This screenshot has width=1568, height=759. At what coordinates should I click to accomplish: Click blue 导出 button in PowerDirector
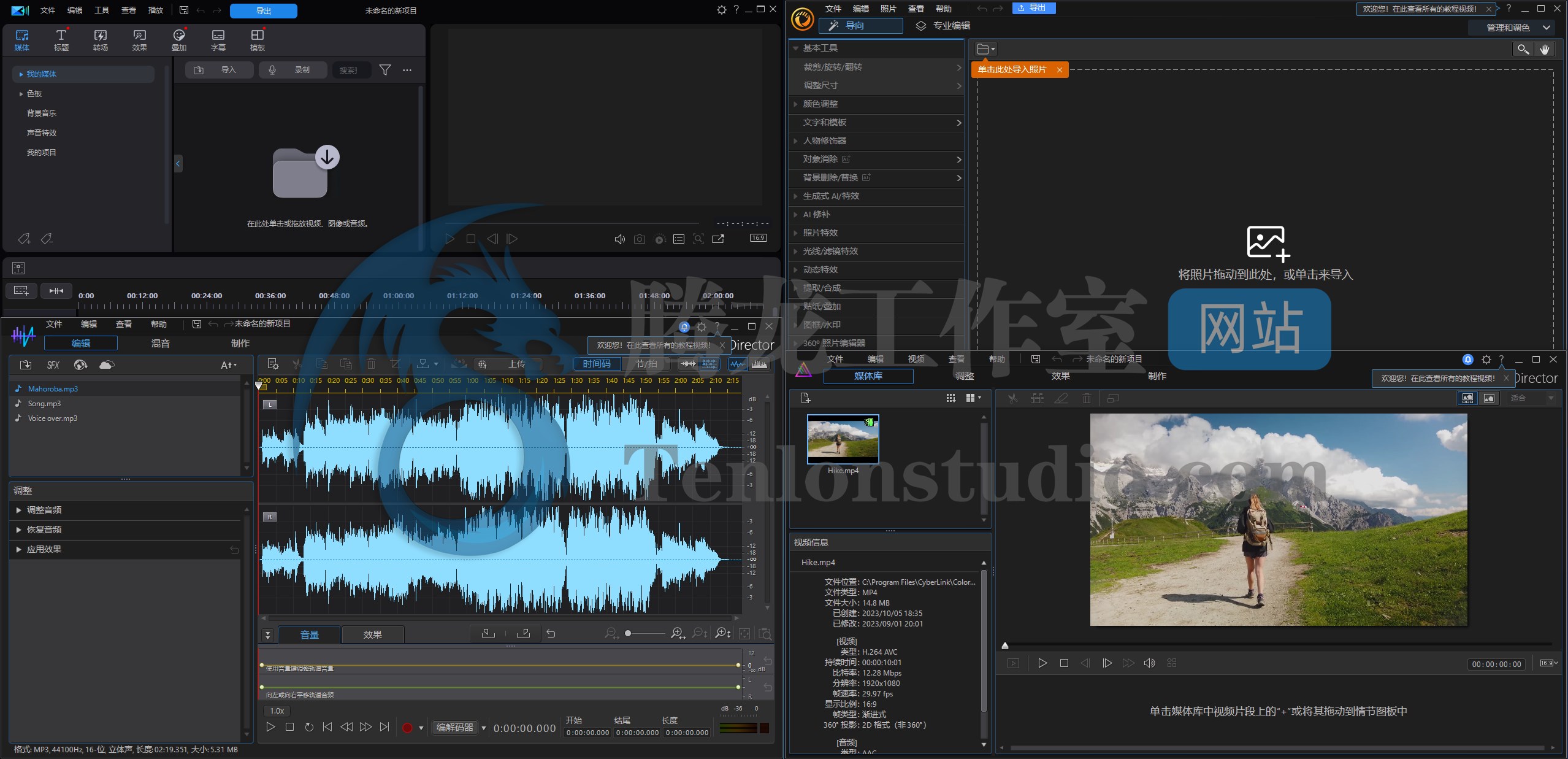click(x=264, y=11)
